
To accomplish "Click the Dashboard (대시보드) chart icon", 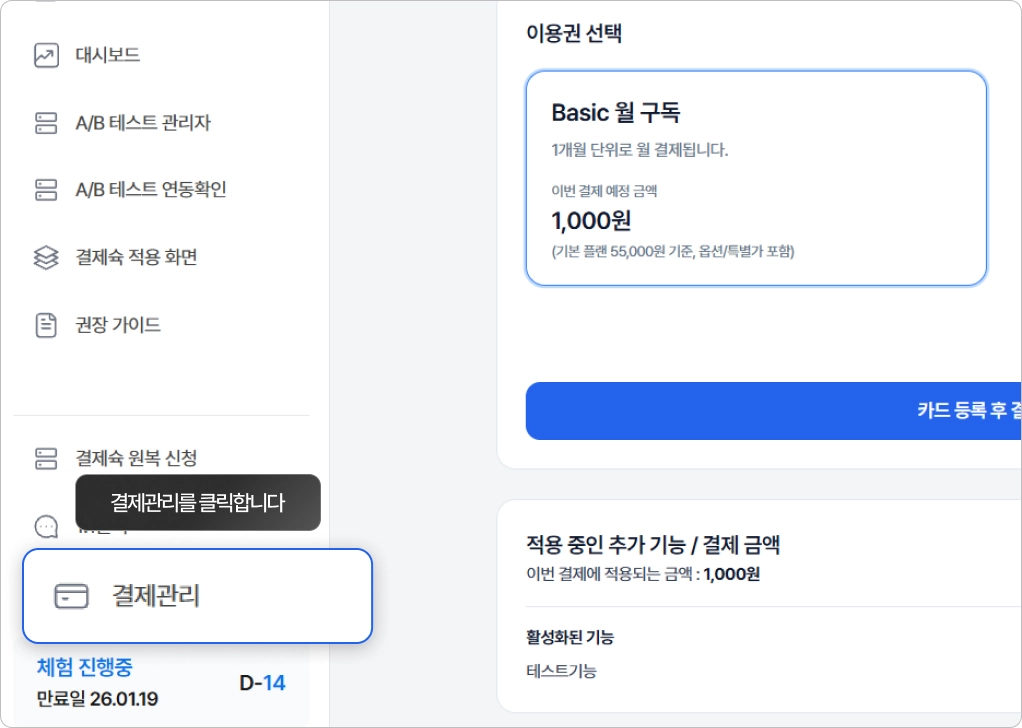I will point(46,55).
